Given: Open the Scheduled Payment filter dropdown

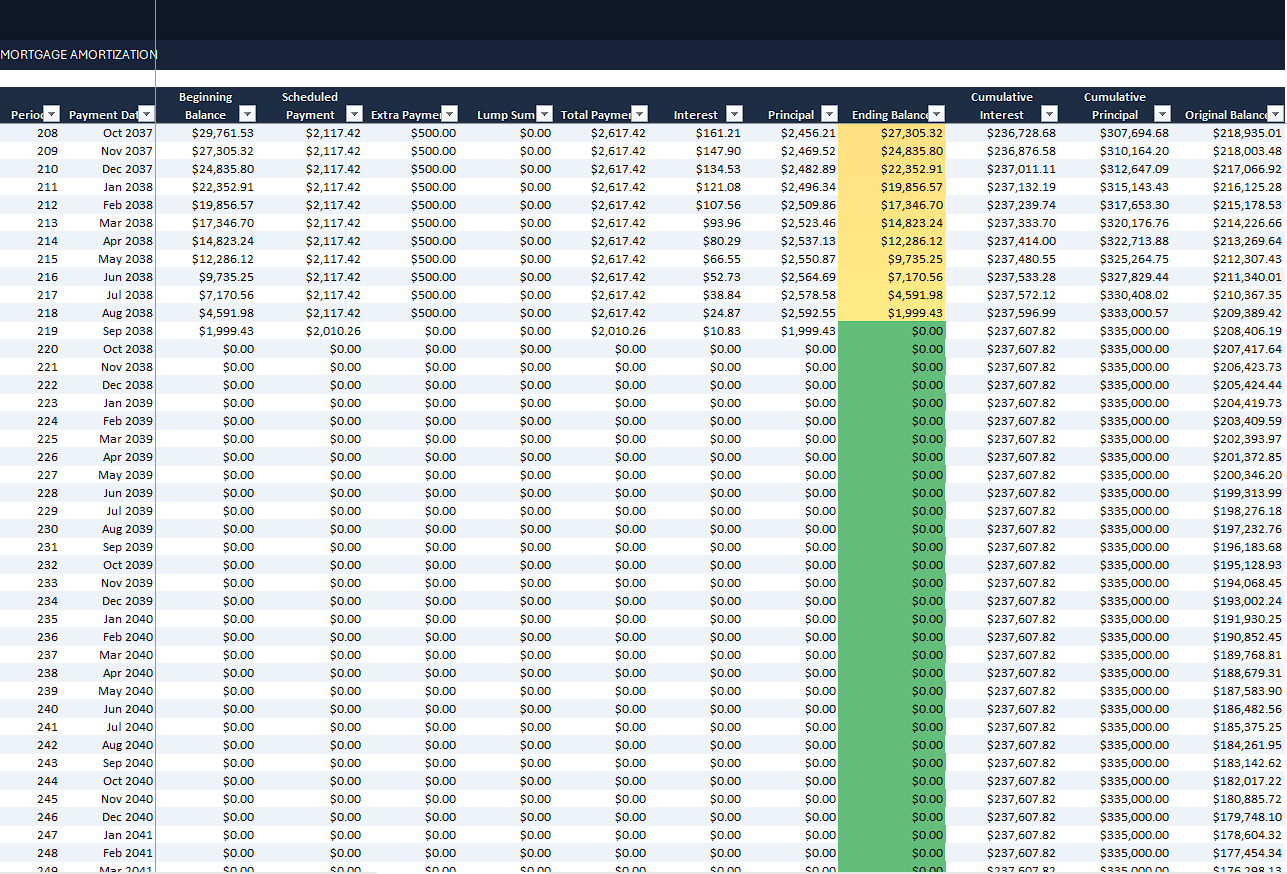Looking at the screenshot, I should 353,114.
